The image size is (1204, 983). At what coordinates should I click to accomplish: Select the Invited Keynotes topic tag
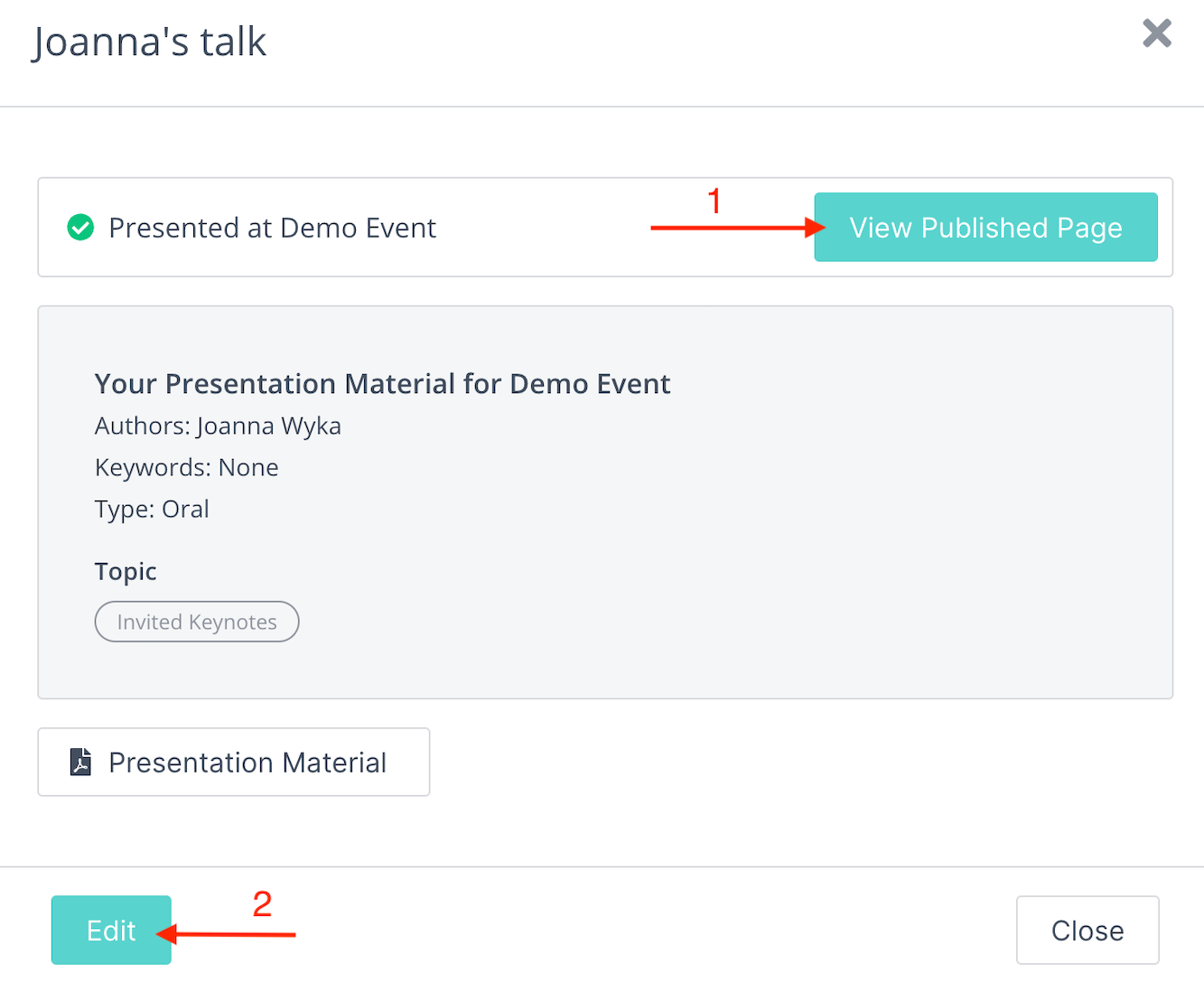pyautogui.click(x=197, y=622)
